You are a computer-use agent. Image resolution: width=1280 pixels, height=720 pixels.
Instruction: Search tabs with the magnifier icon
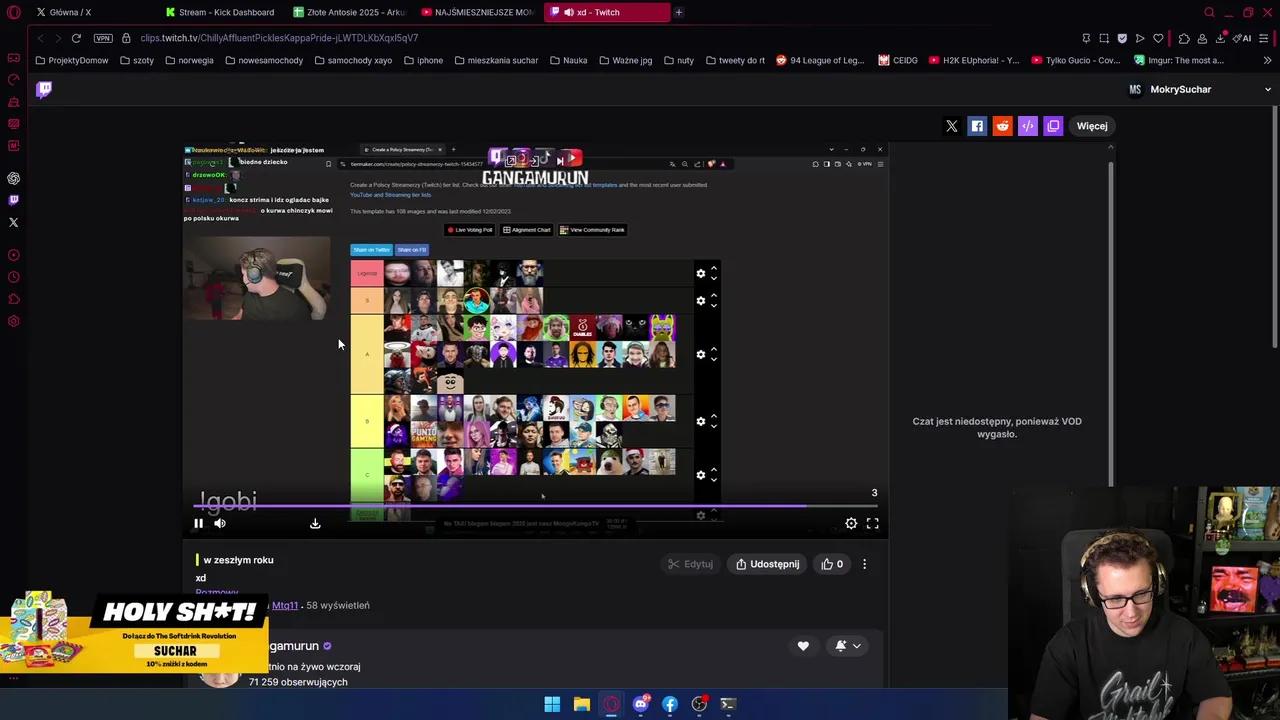(x=1209, y=12)
